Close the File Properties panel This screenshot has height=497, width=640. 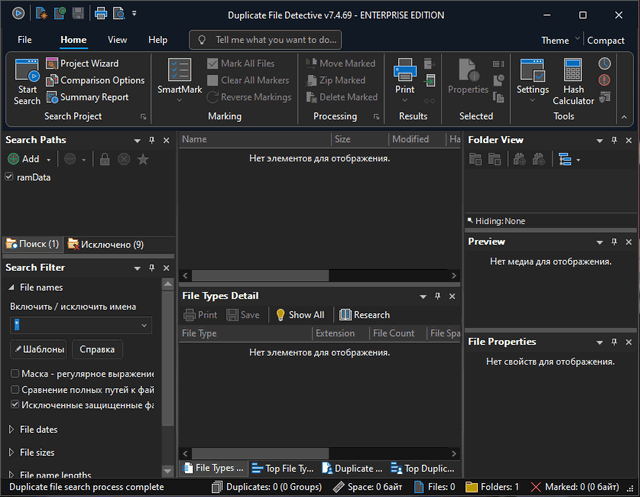tap(629, 342)
